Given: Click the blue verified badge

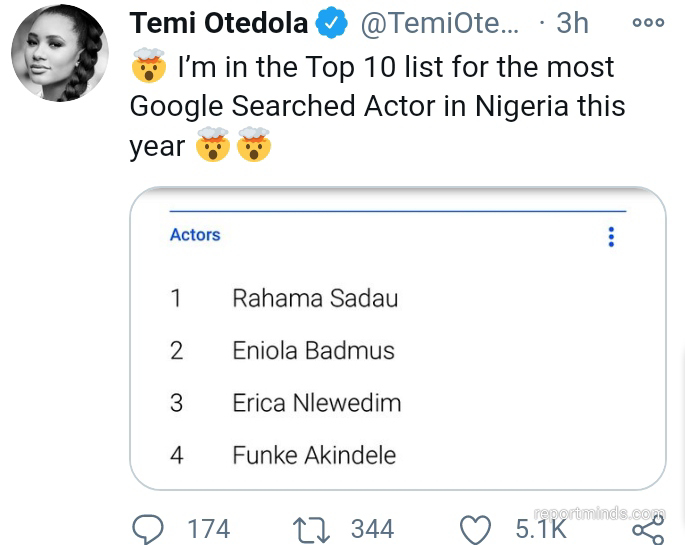Looking at the screenshot, I should click(x=332, y=23).
